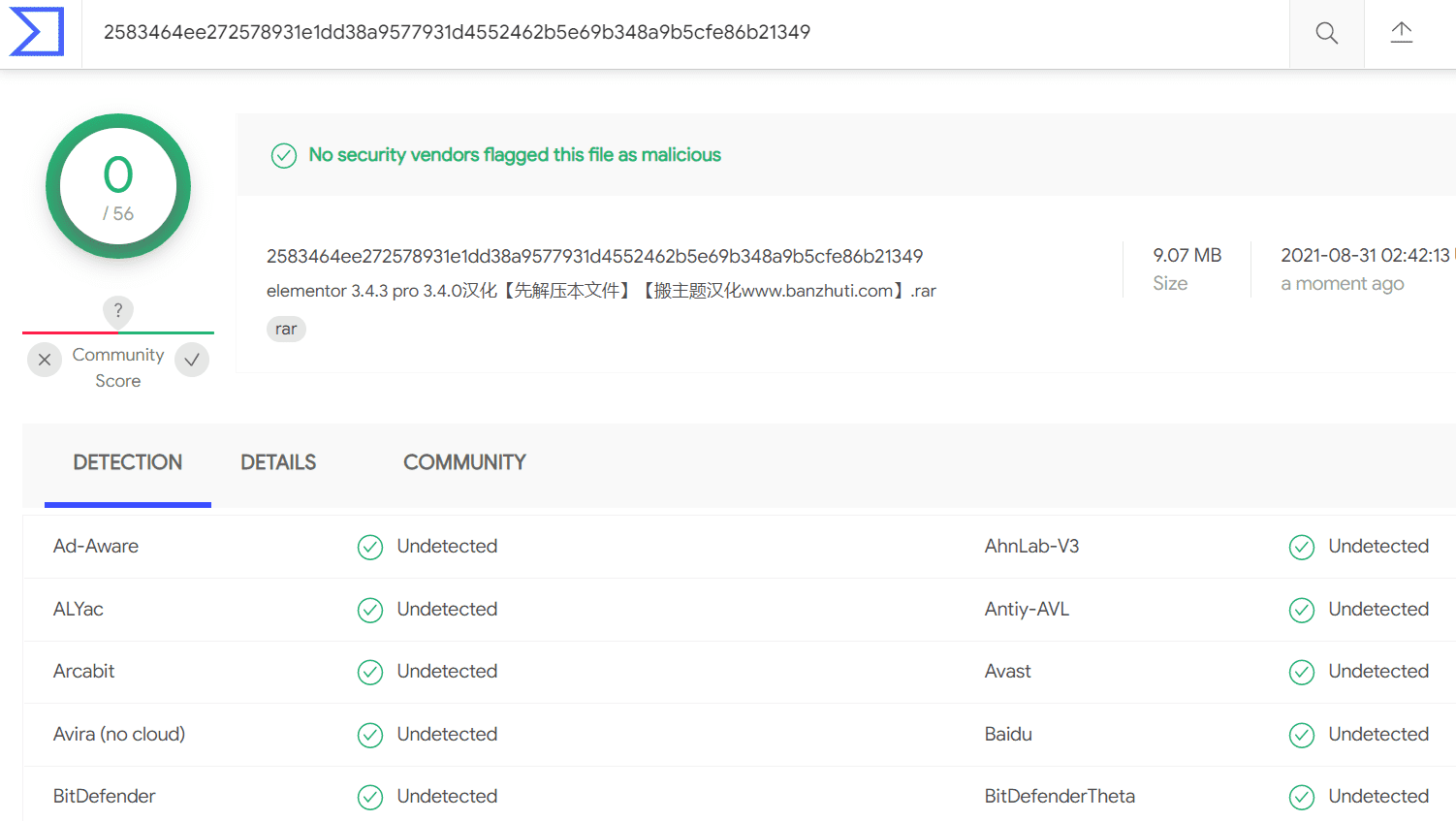
Task: Click the Baidu undetected check icon
Action: 1302,736
